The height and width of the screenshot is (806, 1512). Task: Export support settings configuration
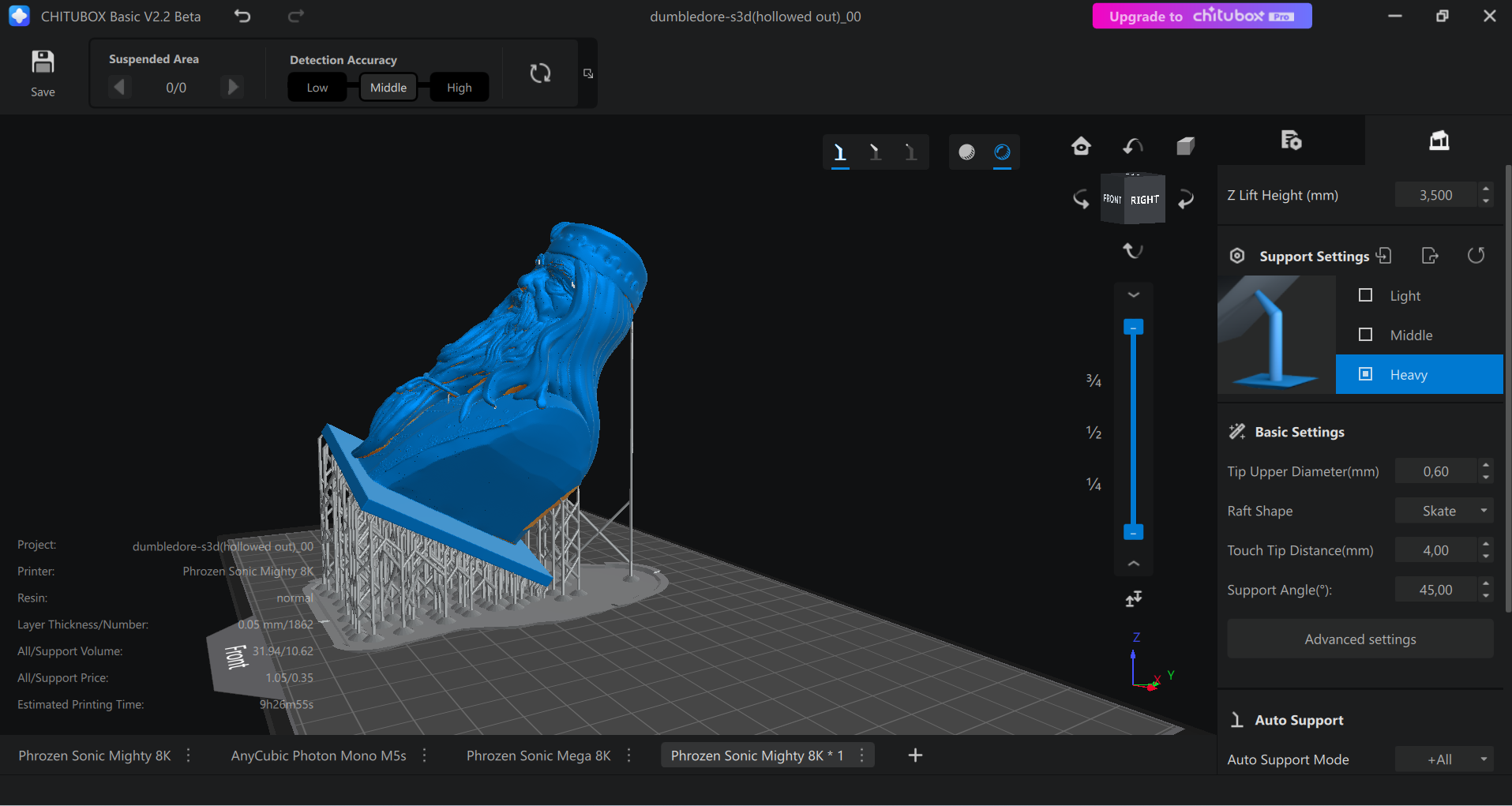1430,256
